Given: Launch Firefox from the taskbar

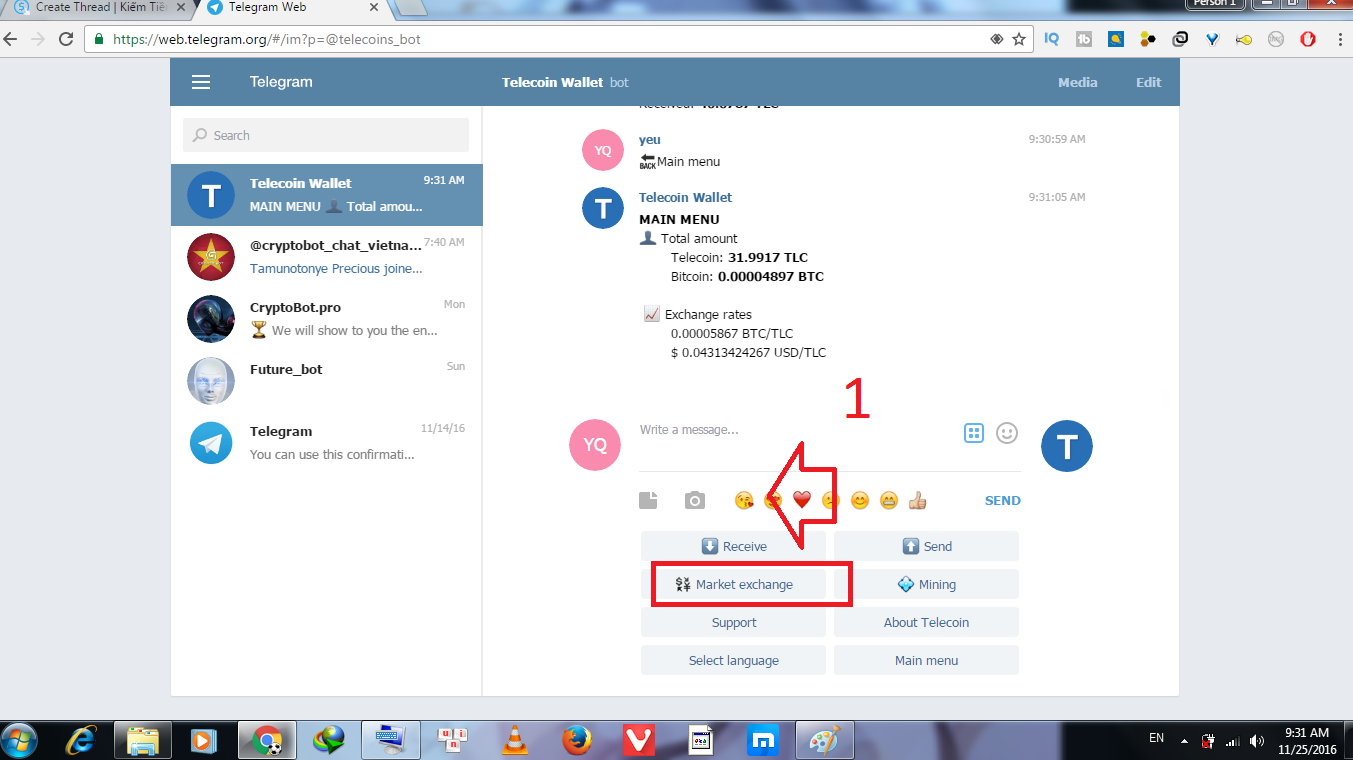Looking at the screenshot, I should tap(576, 740).
